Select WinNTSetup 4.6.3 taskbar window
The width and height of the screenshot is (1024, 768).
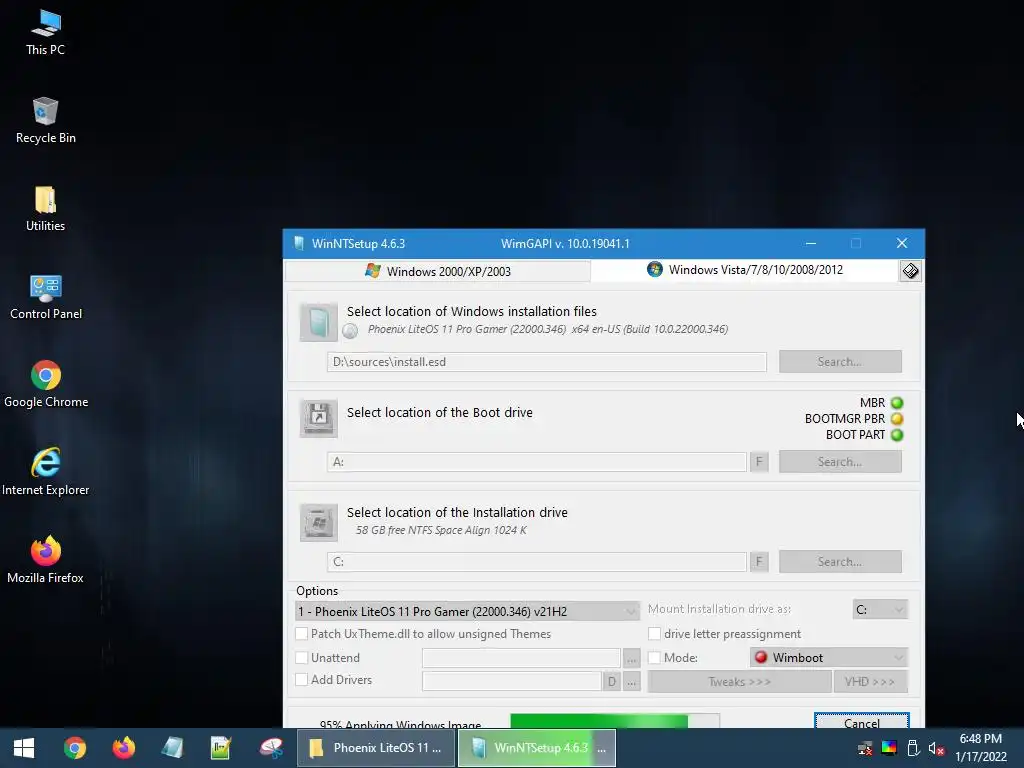tap(537, 748)
